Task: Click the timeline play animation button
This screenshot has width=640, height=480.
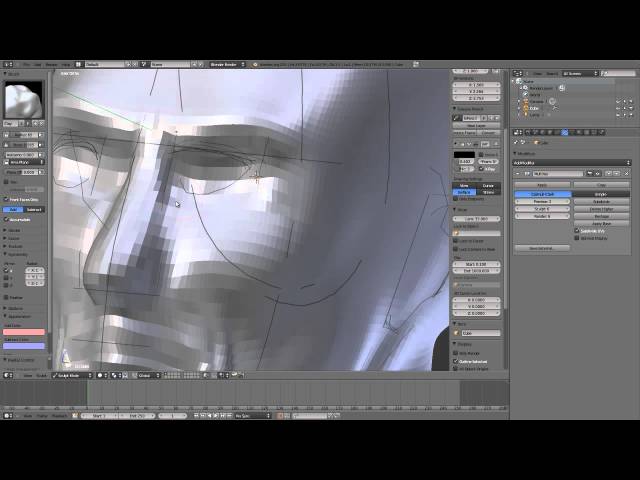Action: pyautogui.click(x=216, y=416)
